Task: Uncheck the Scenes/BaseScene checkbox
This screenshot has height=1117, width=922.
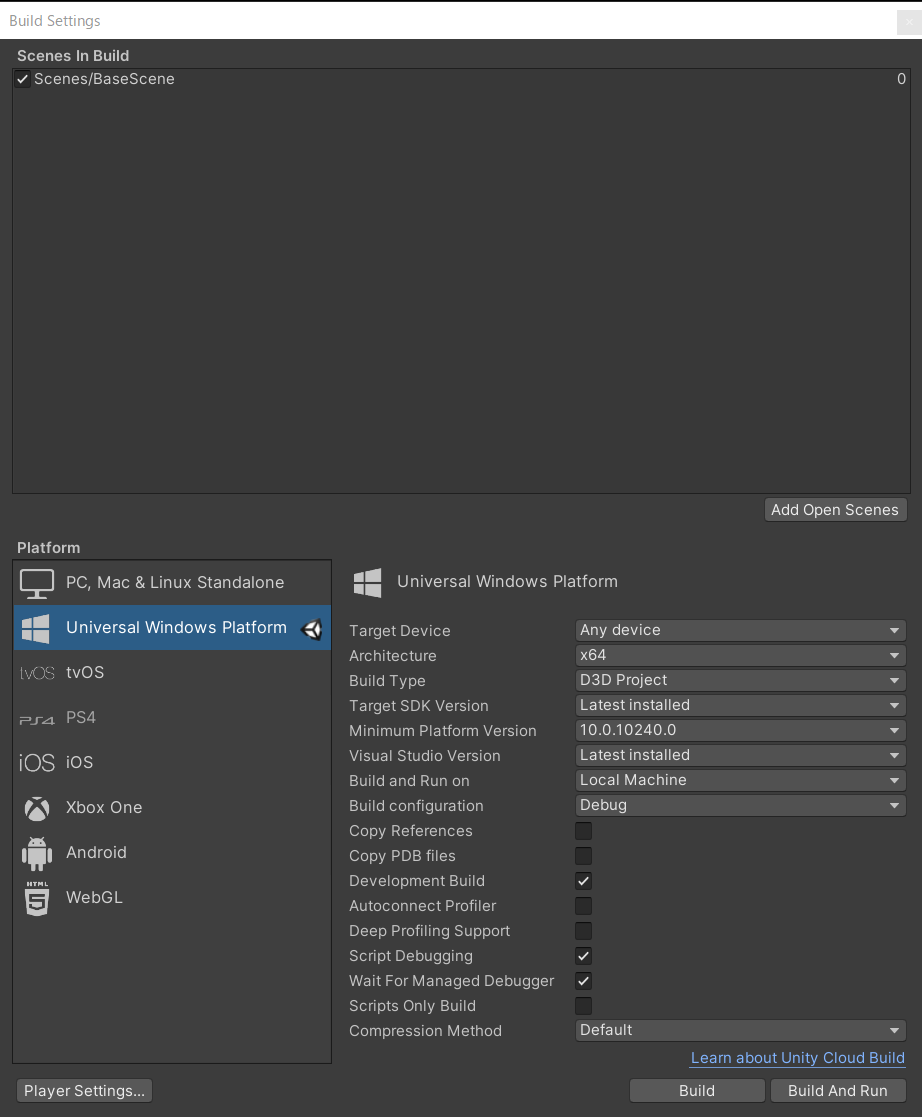Action: 23,79
